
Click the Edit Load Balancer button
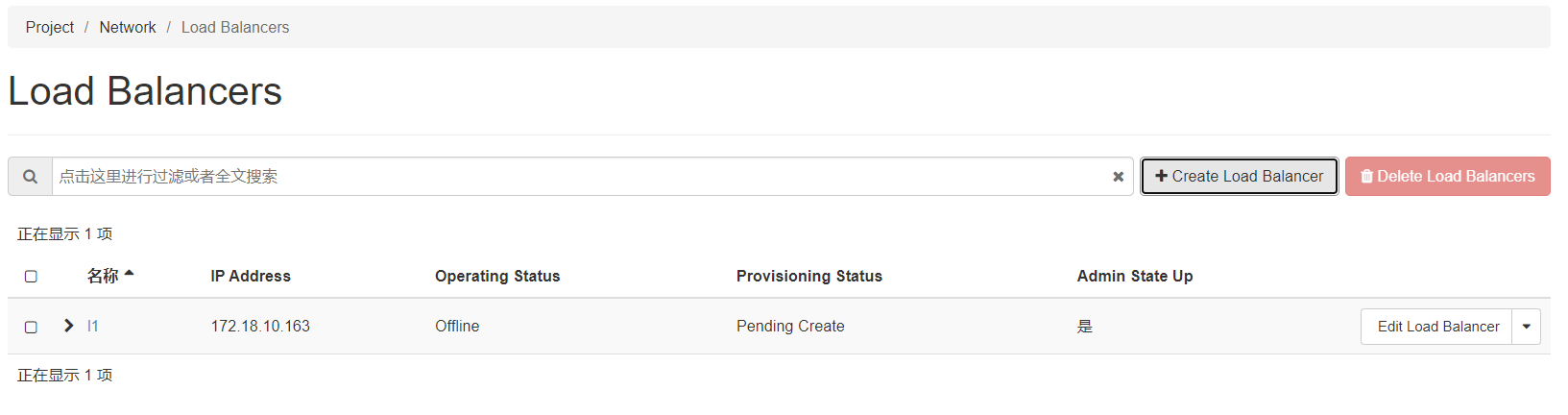coord(1436,327)
